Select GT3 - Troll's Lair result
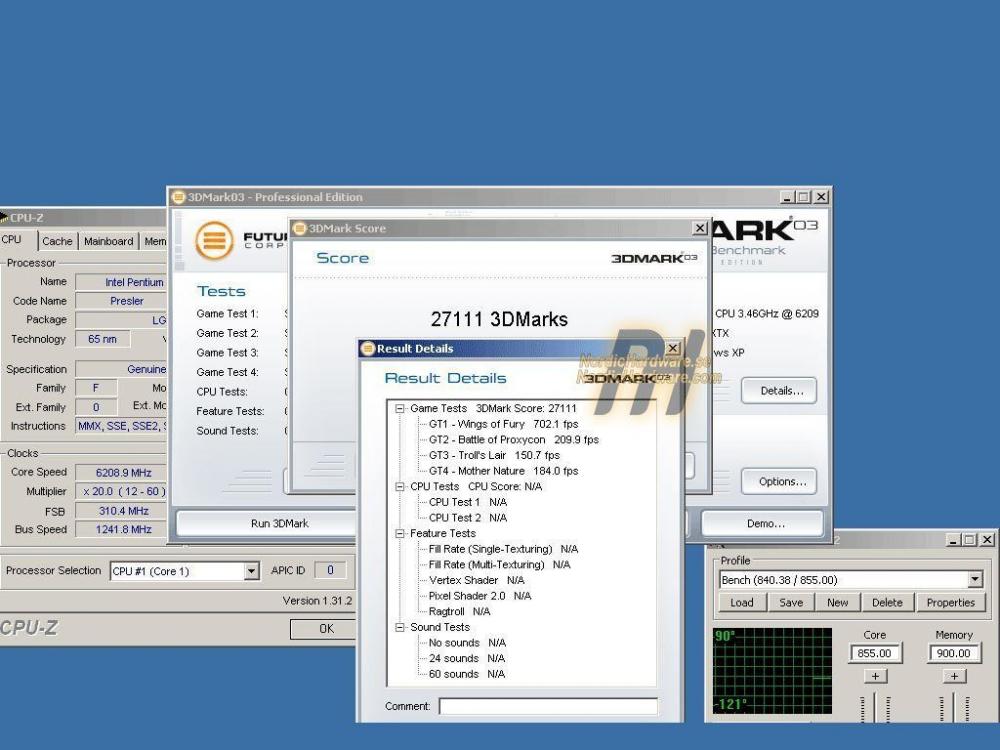1000x750 pixels. point(494,455)
